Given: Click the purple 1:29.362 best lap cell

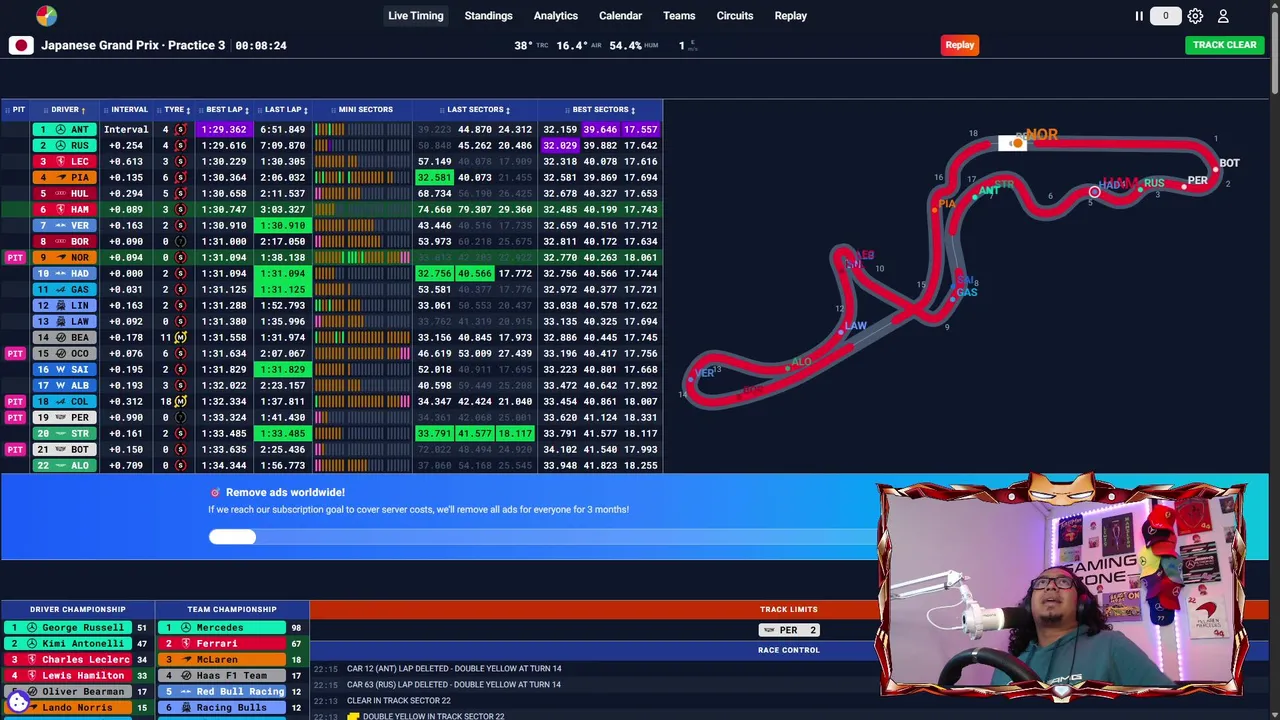Looking at the screenshot, I should click(224, 129).
